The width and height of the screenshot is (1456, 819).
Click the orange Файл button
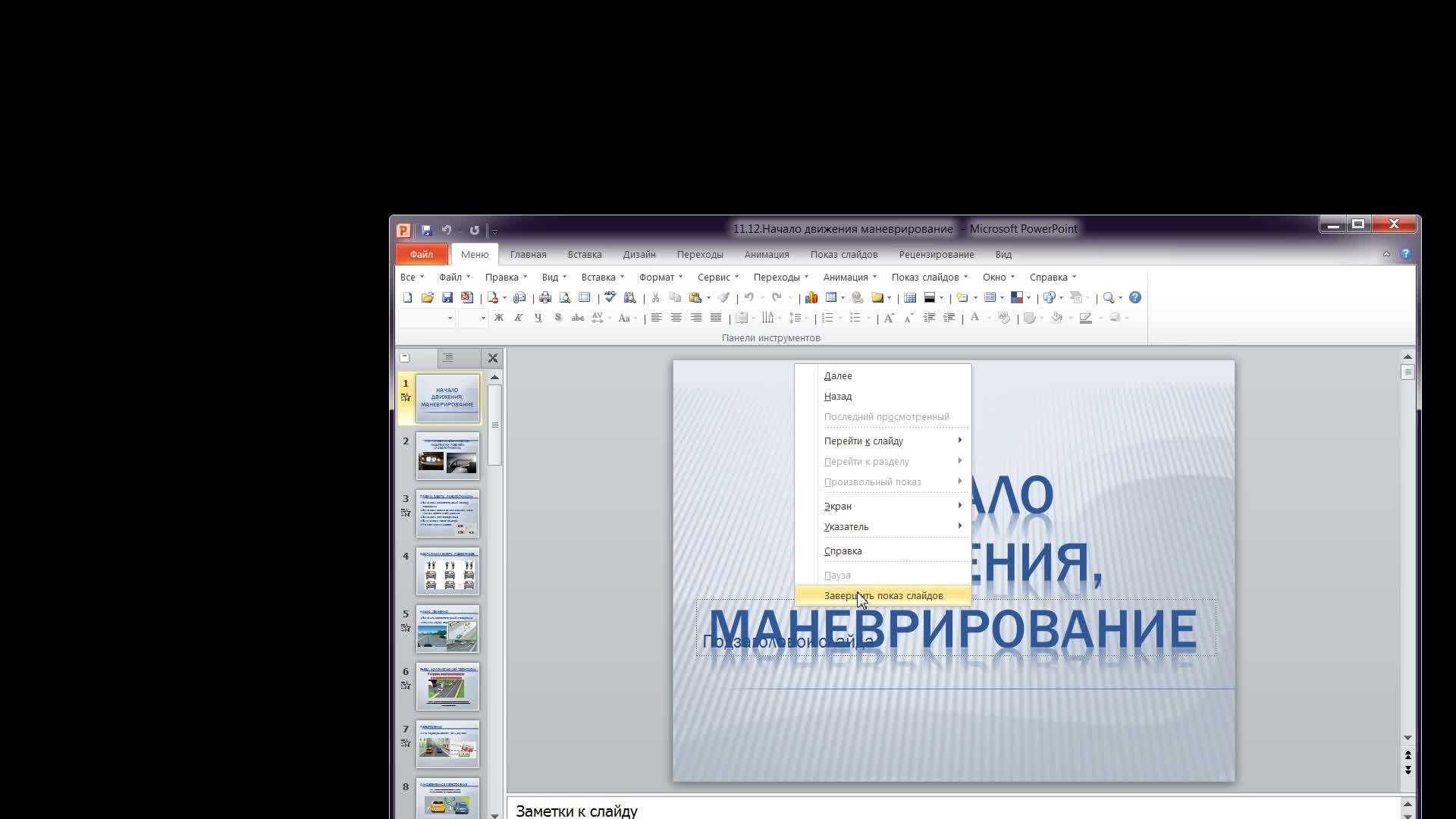click(x=422, y=254)
